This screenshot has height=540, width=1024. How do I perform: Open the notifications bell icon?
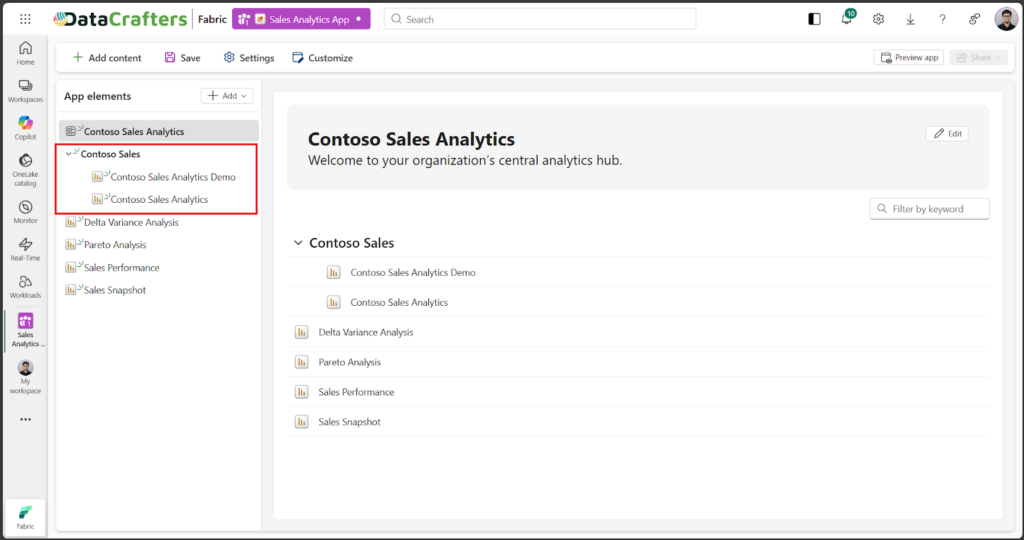(x=846, y=19)
